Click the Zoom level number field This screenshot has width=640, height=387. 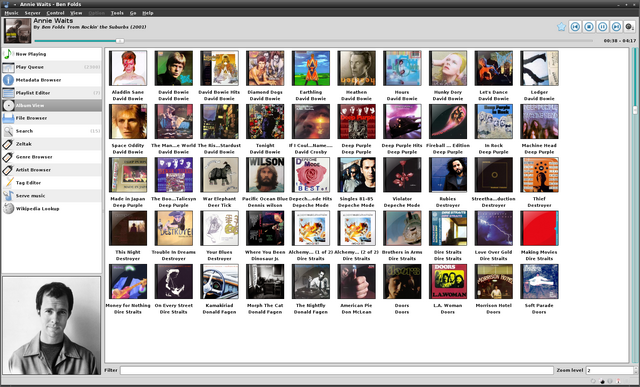tap(609, 370)
